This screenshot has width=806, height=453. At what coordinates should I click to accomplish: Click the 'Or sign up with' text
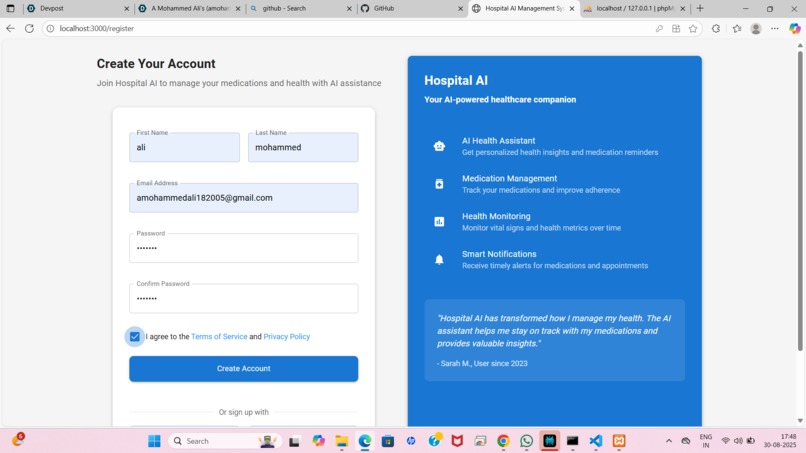point(244,412)
